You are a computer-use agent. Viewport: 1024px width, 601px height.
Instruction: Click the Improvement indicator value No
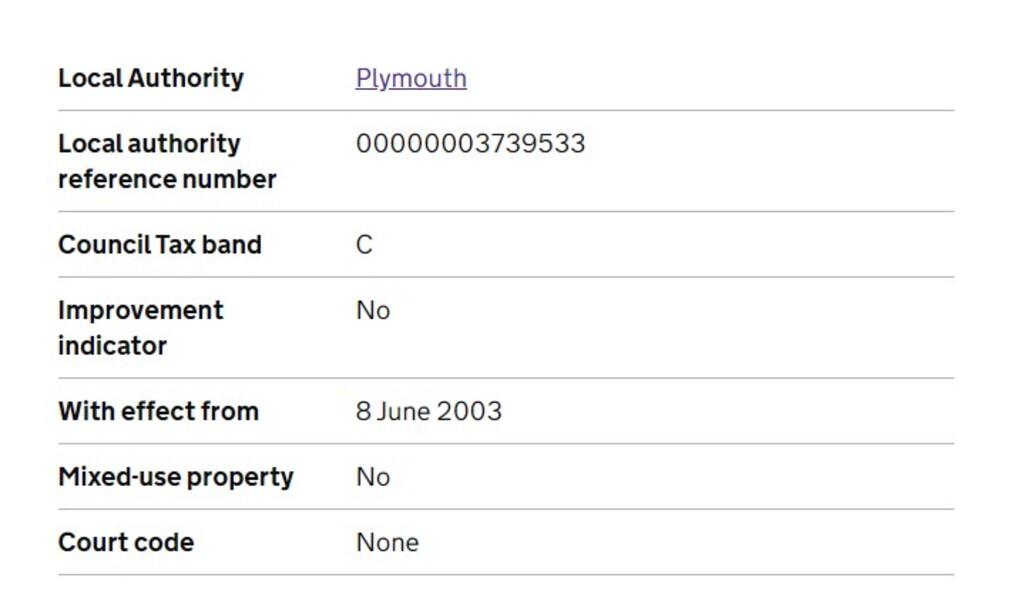coord(373,311)
